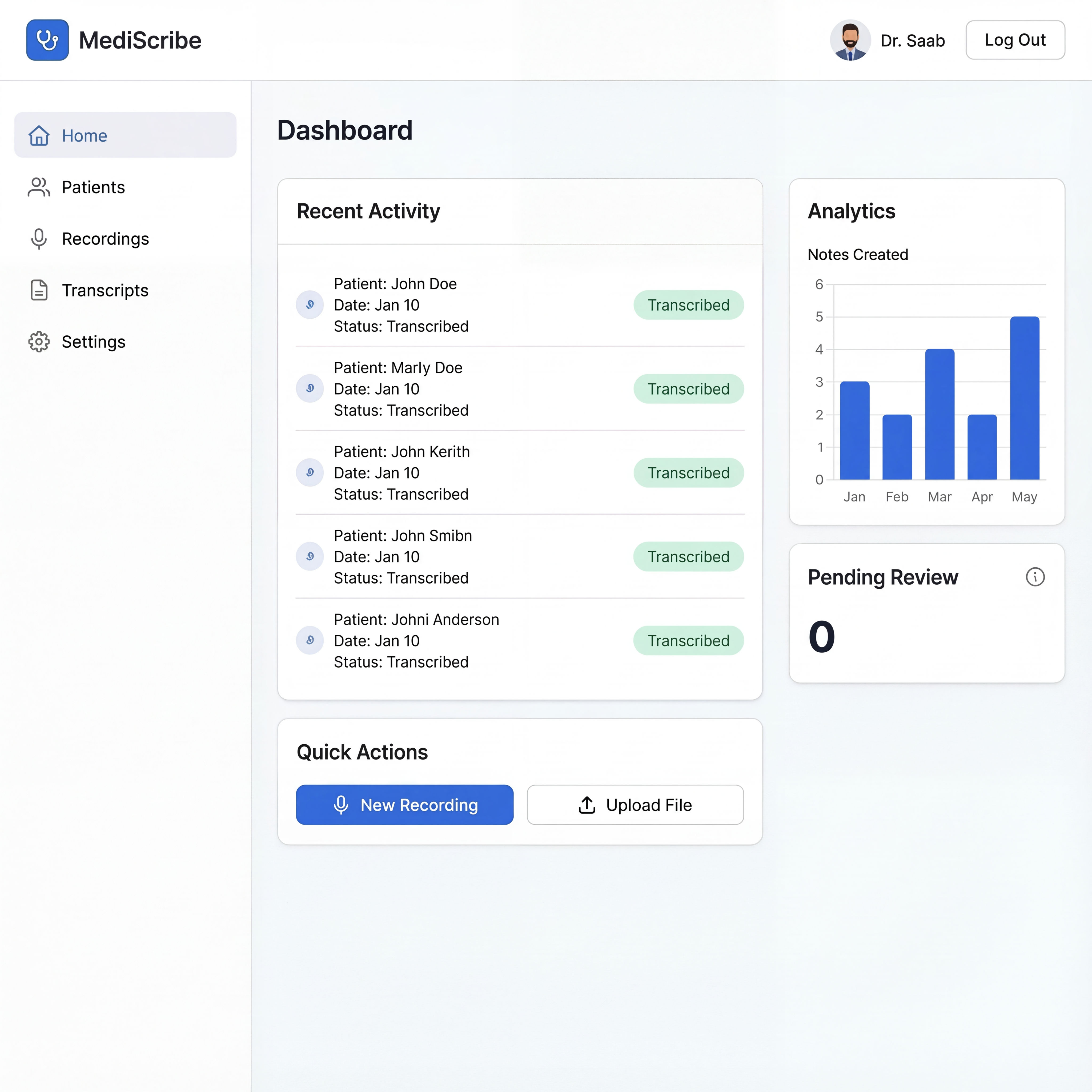Click the recording icon beside John Kerith
The image size is (1092, 1092).
(x=310, y=472)
